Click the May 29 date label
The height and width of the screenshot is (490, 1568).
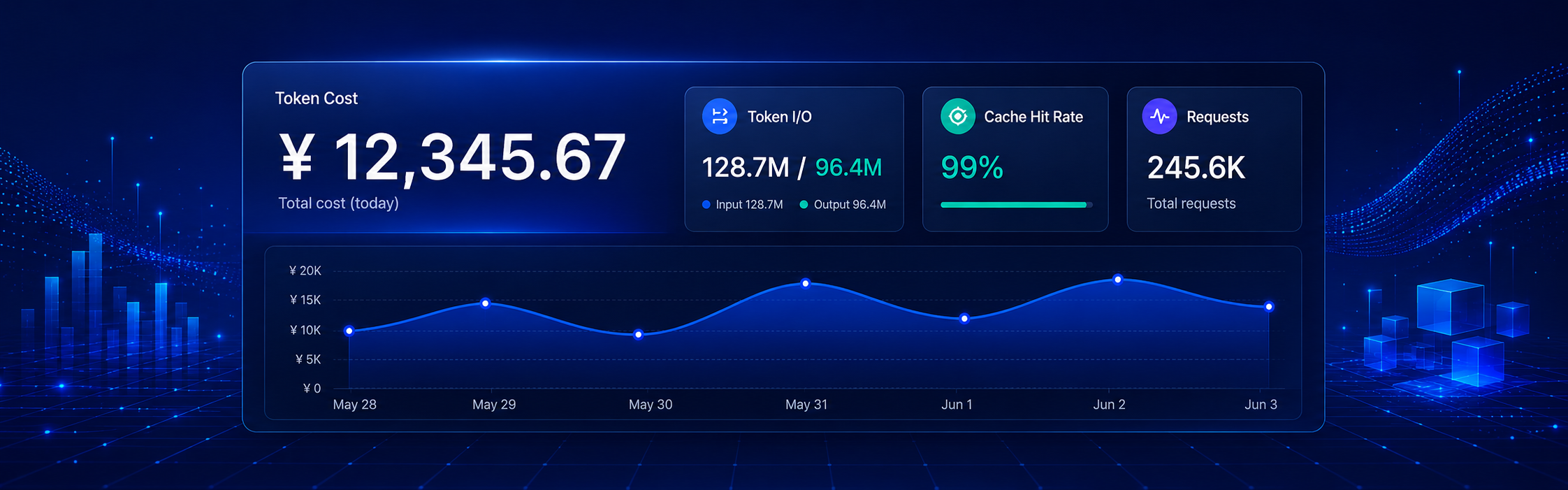pyautogui.click(x=494, y=405)
